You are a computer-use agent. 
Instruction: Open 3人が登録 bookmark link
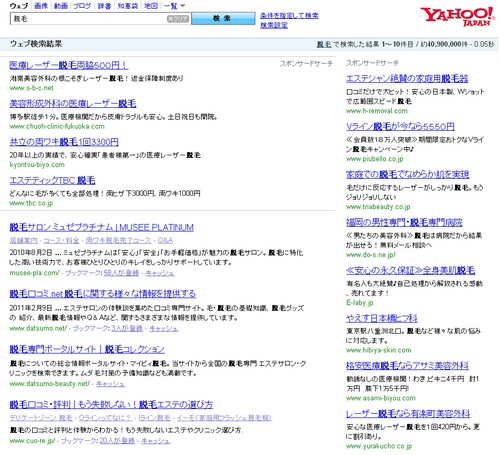127,328
